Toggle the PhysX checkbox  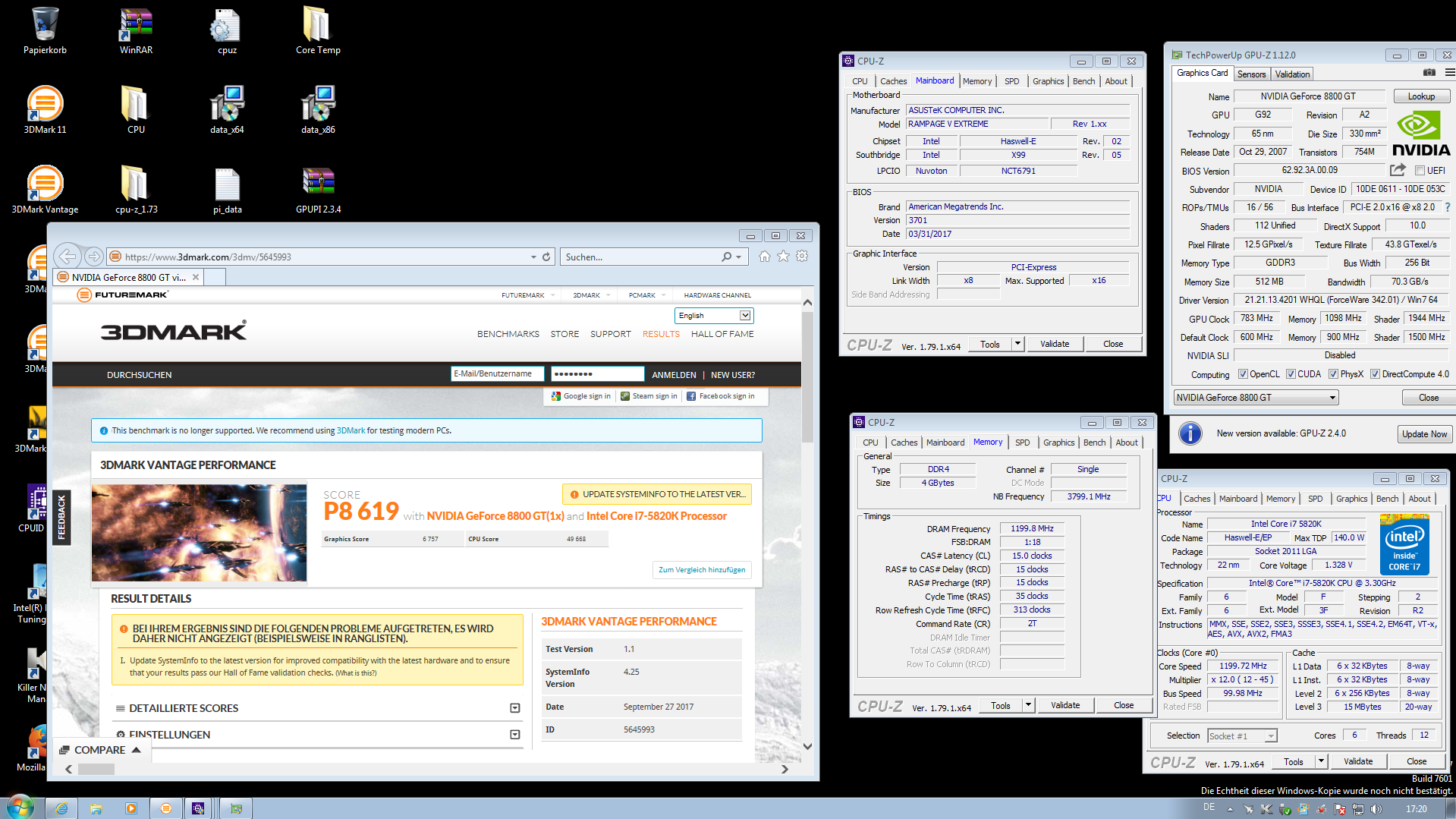[x=1333, y=374]
